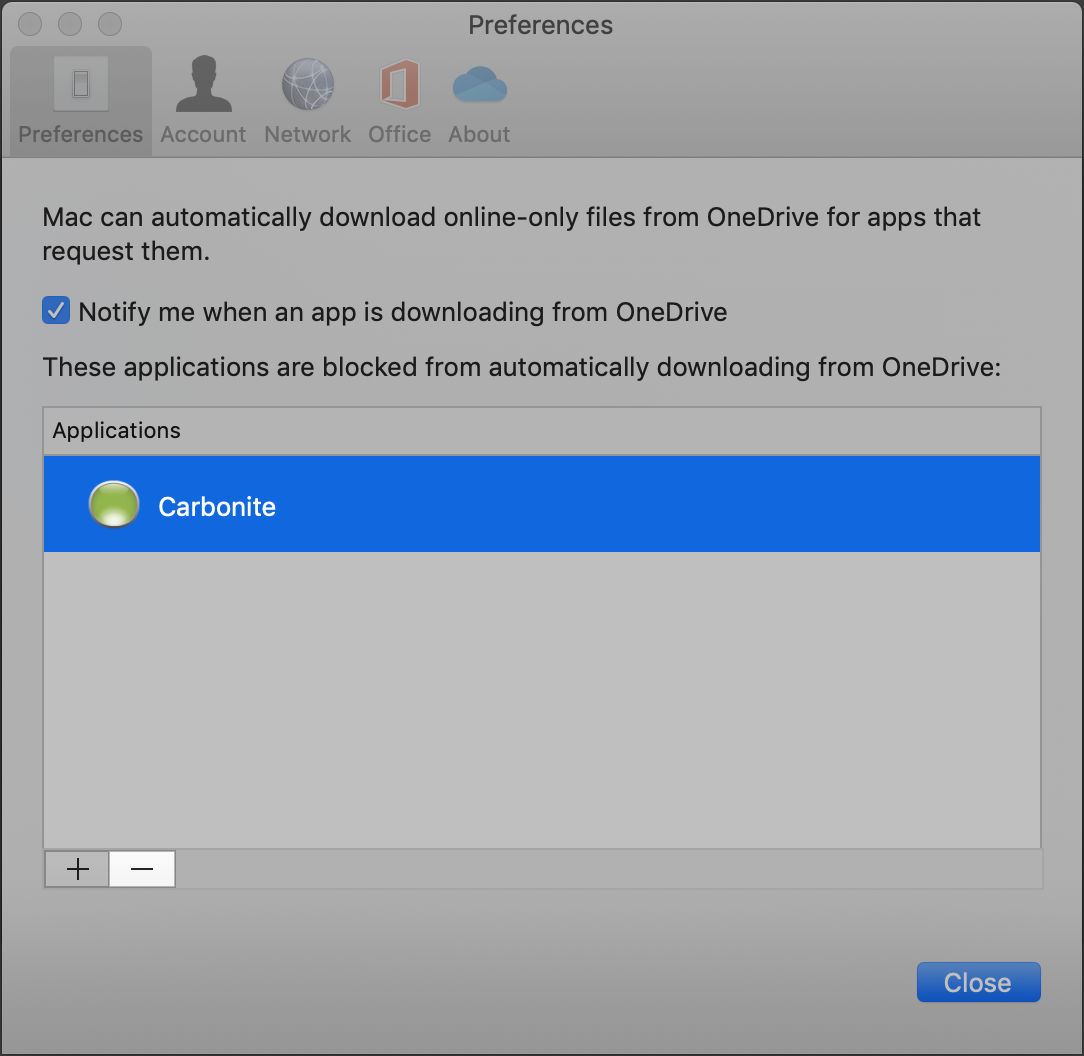Close the Preferences window using title bar button
1084x1056 pixels.
[31, 24]
